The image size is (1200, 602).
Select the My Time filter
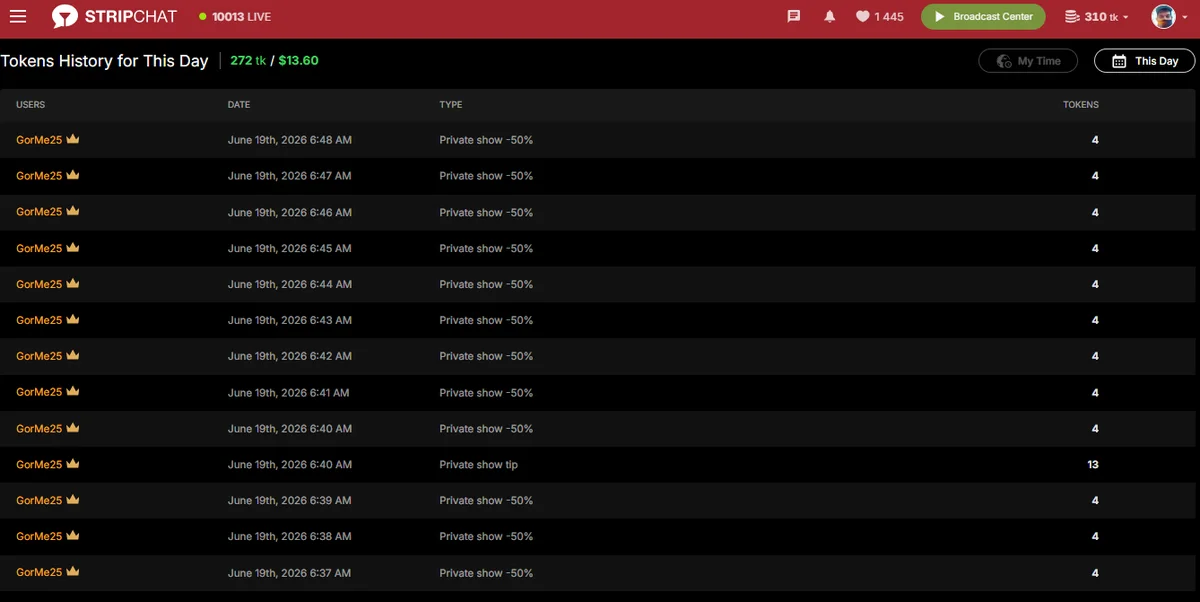(1028, 61)
